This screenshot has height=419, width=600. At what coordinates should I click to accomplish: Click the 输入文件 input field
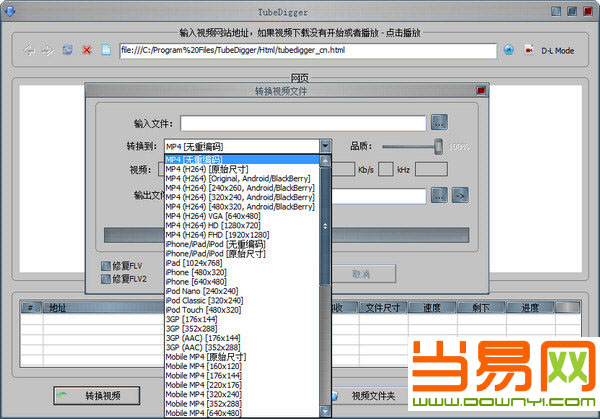[x=303, y=123]
